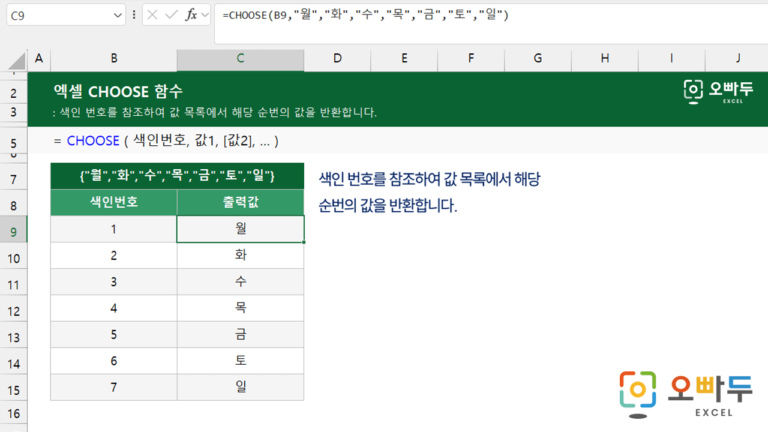The height and width of the screenshot is (432, 768).
Task: Select output cell showing '화'
Action: point(240,256)
